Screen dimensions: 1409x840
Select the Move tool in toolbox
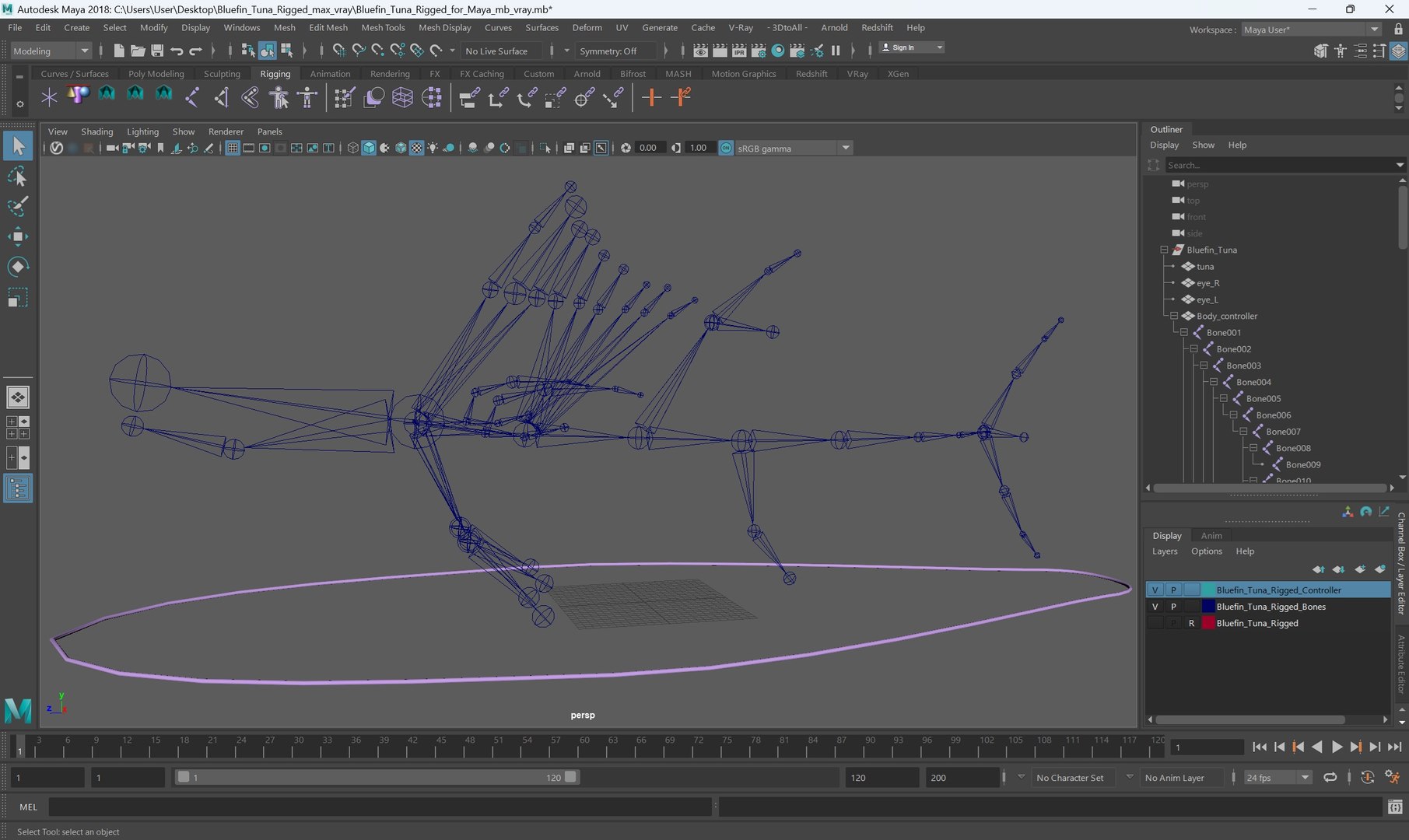click(17, 236)
